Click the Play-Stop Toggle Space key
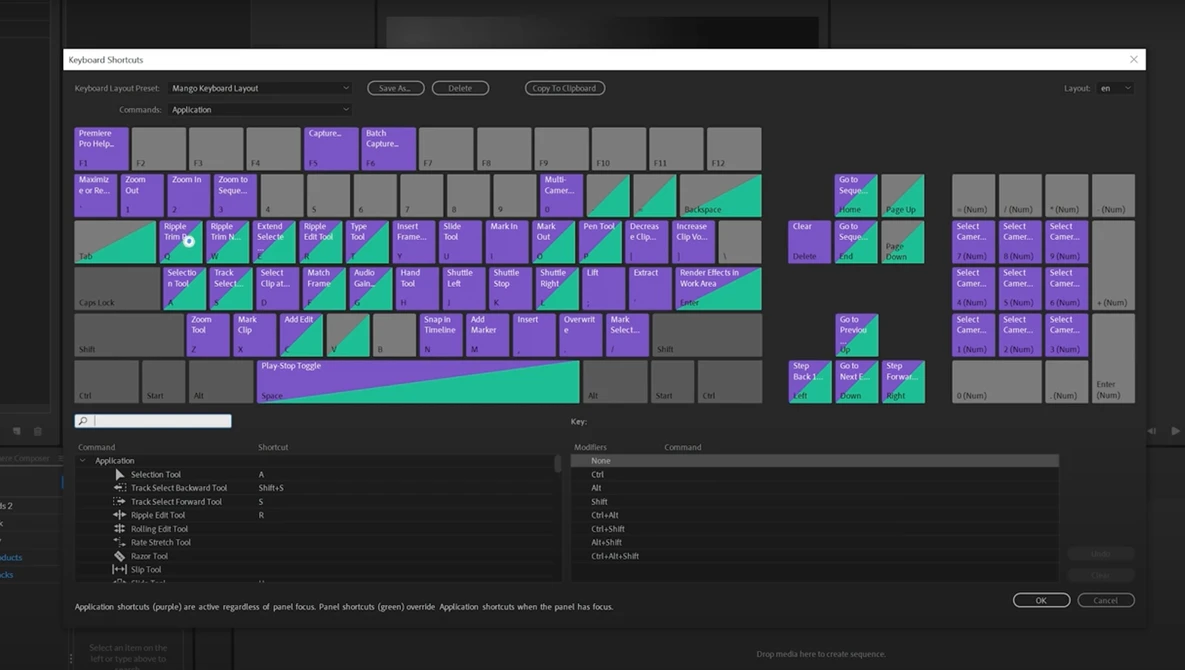 pyautogui.click(x=418, y=381)
